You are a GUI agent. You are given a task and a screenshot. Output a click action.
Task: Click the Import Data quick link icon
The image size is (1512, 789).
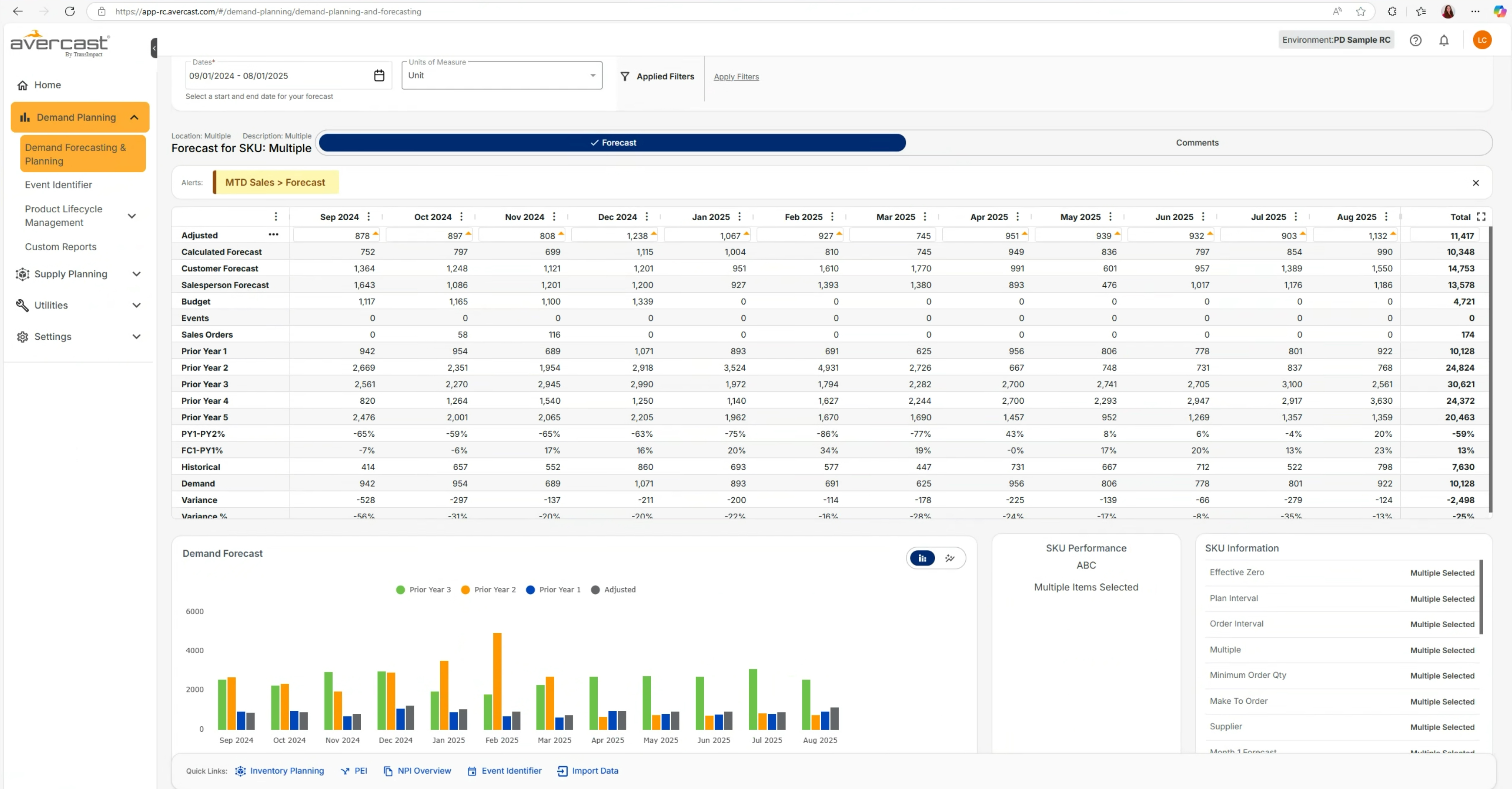pyautogui.click(x=561, y=771)
